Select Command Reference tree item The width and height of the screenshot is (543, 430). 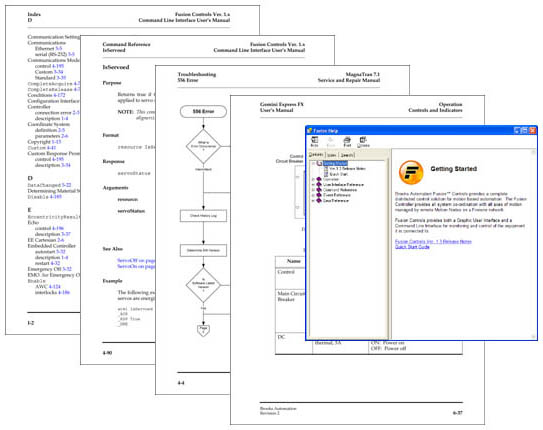point(340,190)
